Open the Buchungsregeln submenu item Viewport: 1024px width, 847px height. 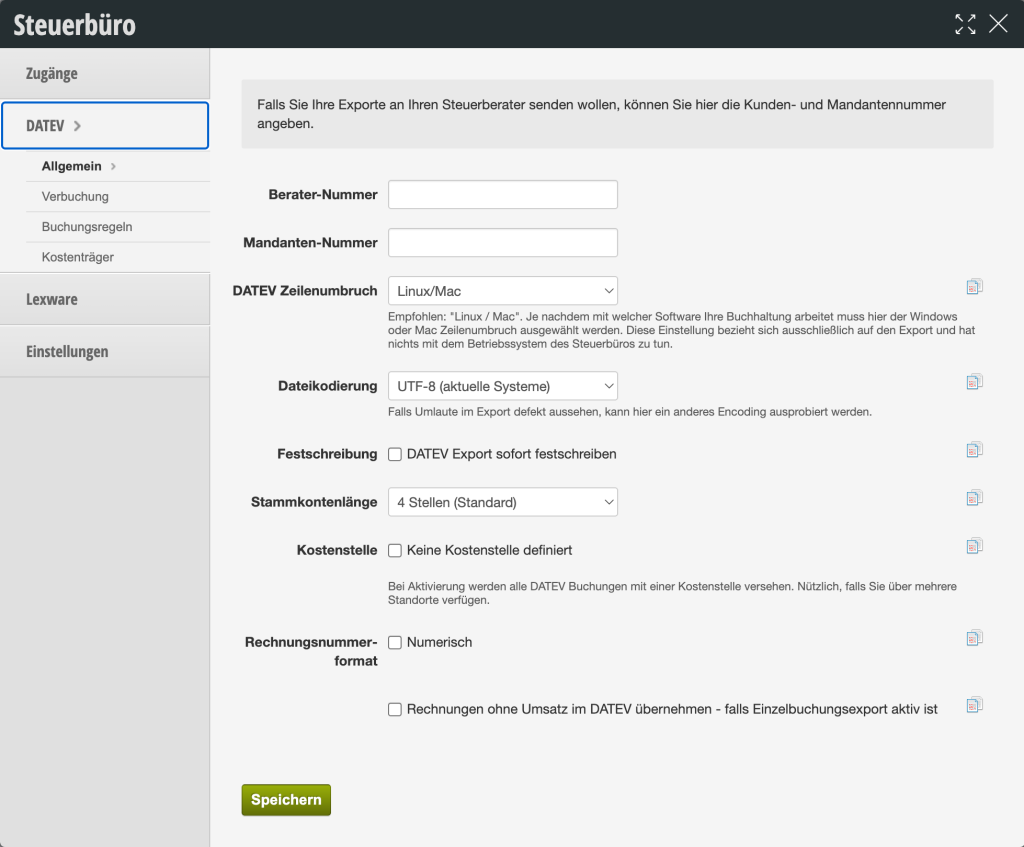[x=118, y=227]
